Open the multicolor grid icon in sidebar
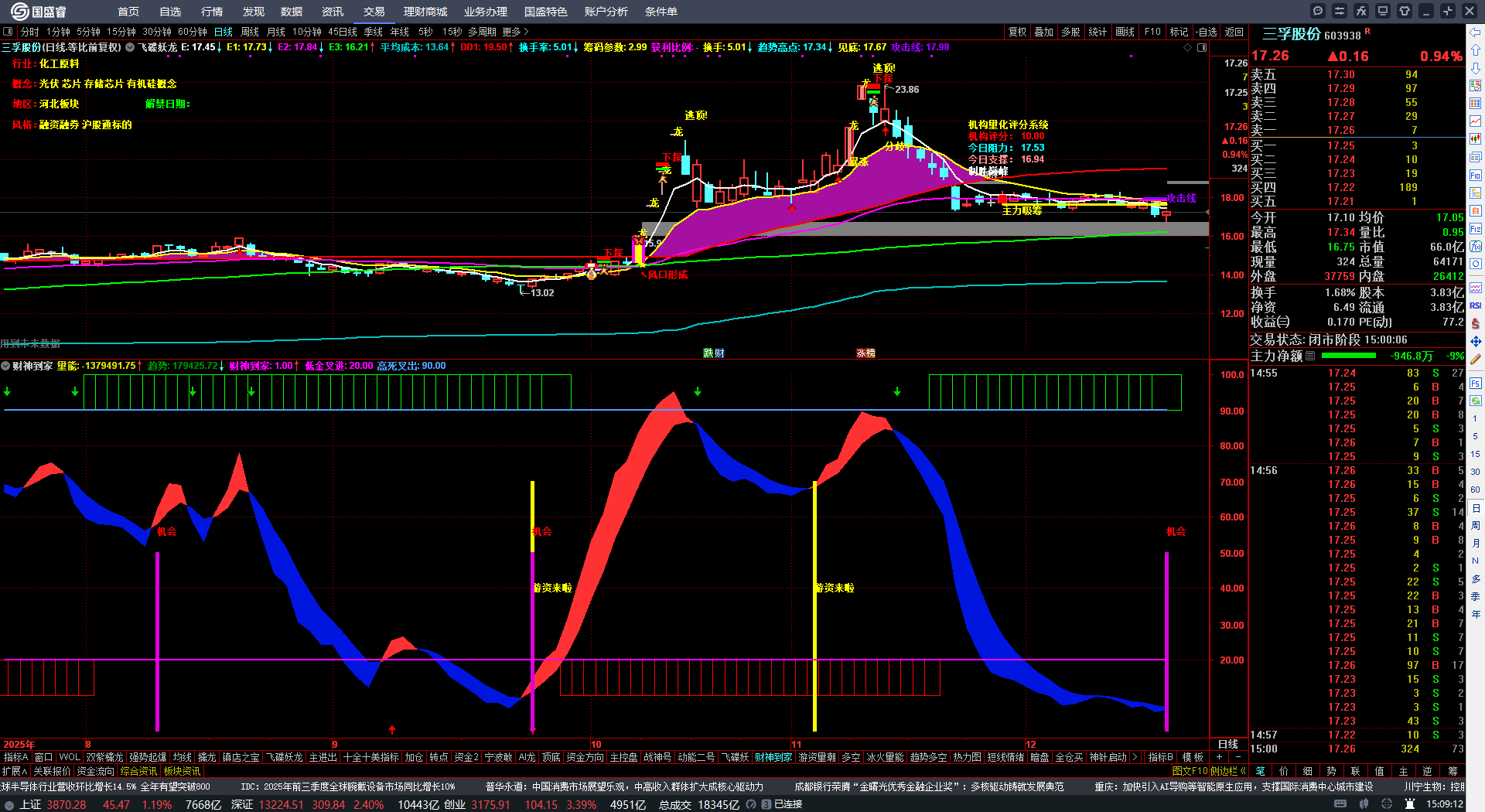 [x=1476, y=104]
